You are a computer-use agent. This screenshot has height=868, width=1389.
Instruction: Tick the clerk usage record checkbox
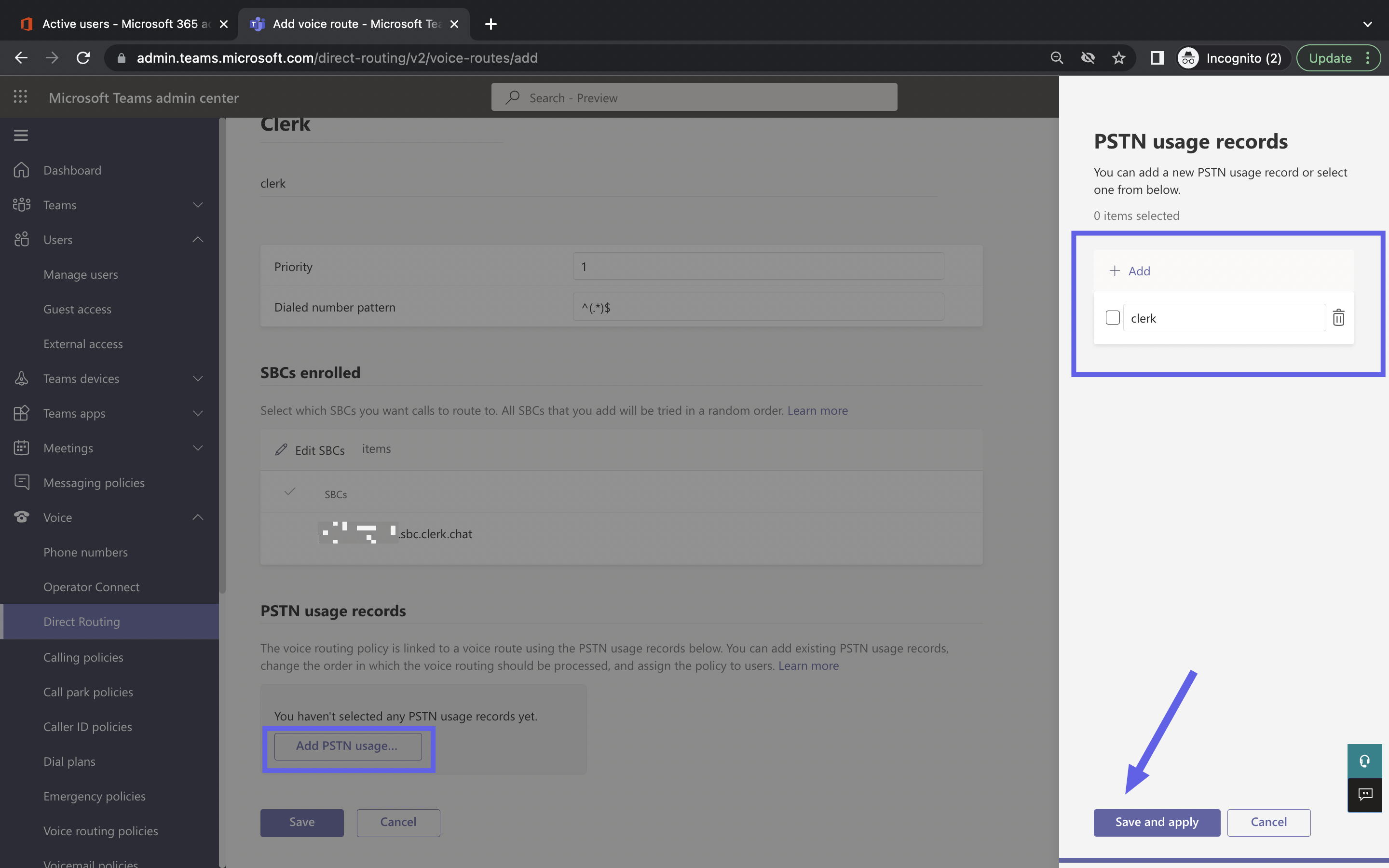(1112, 317)
